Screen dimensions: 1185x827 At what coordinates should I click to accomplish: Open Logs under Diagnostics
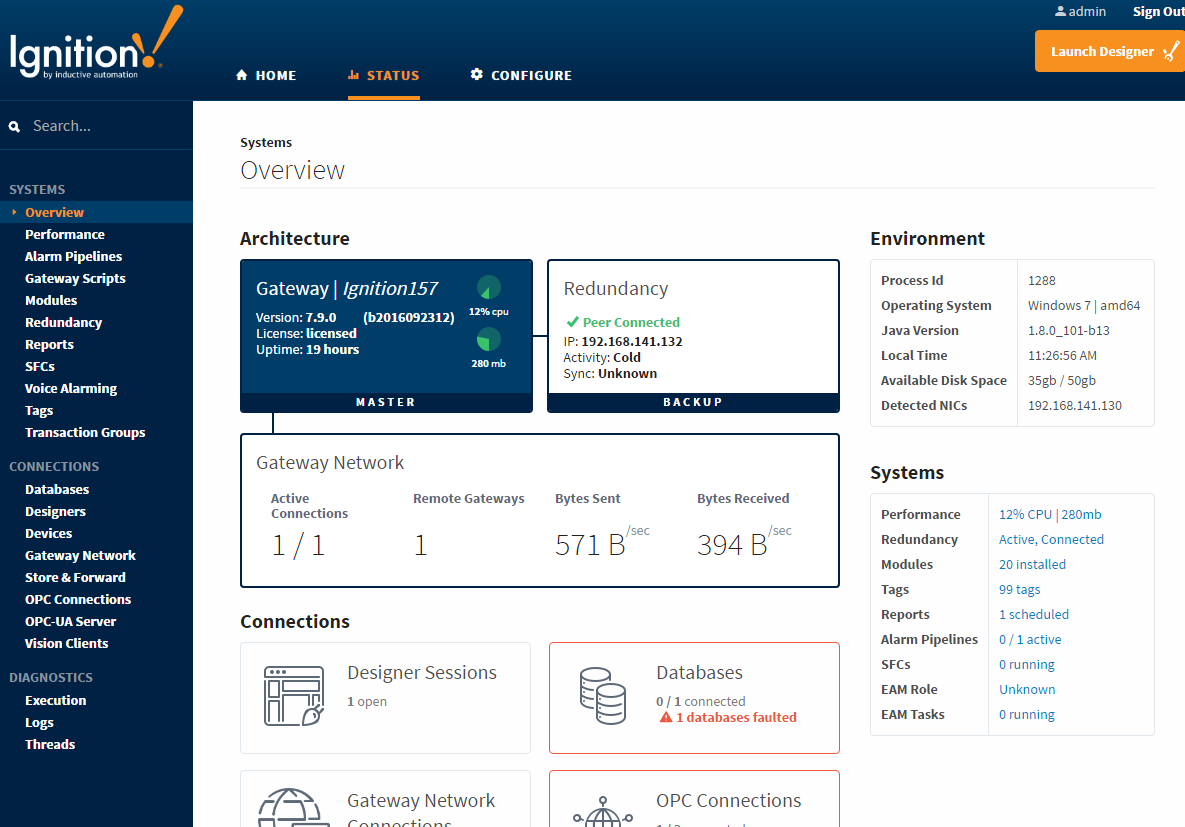click(x=39, y=723)
